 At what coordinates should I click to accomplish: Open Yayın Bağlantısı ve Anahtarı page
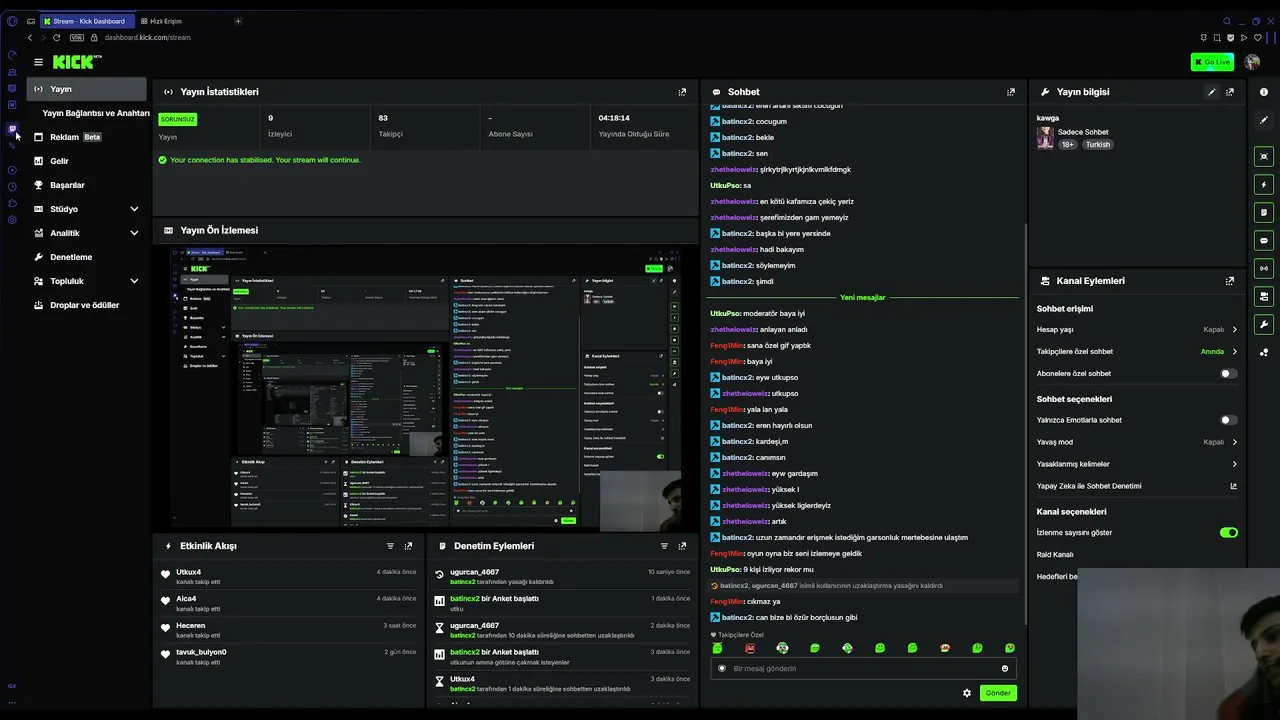coord(96,113)
